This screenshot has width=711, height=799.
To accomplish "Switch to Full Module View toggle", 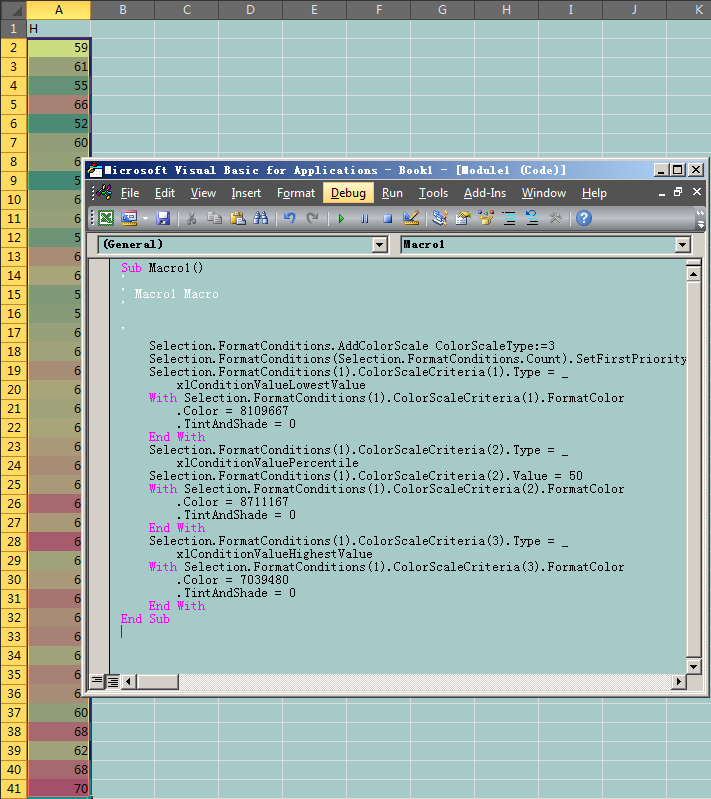I will coord(113,681).
